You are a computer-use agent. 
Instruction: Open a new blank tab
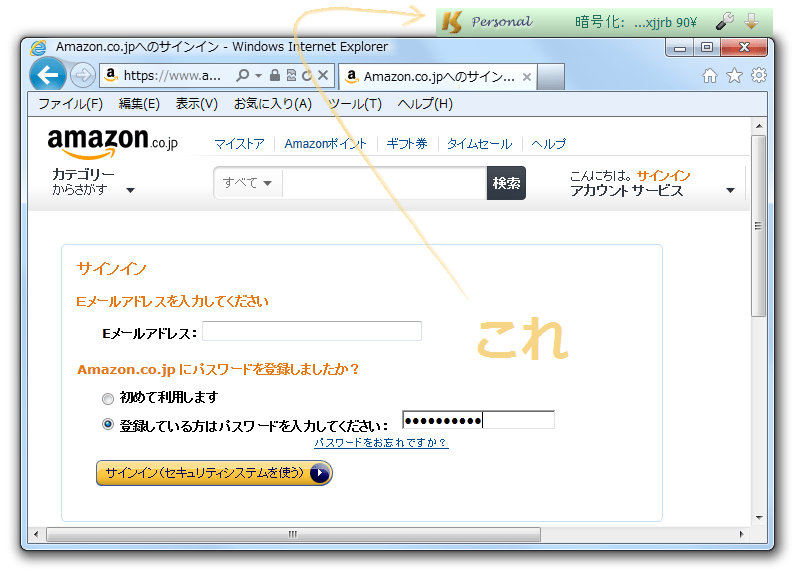pyautogui.click(x=551, y=77)
